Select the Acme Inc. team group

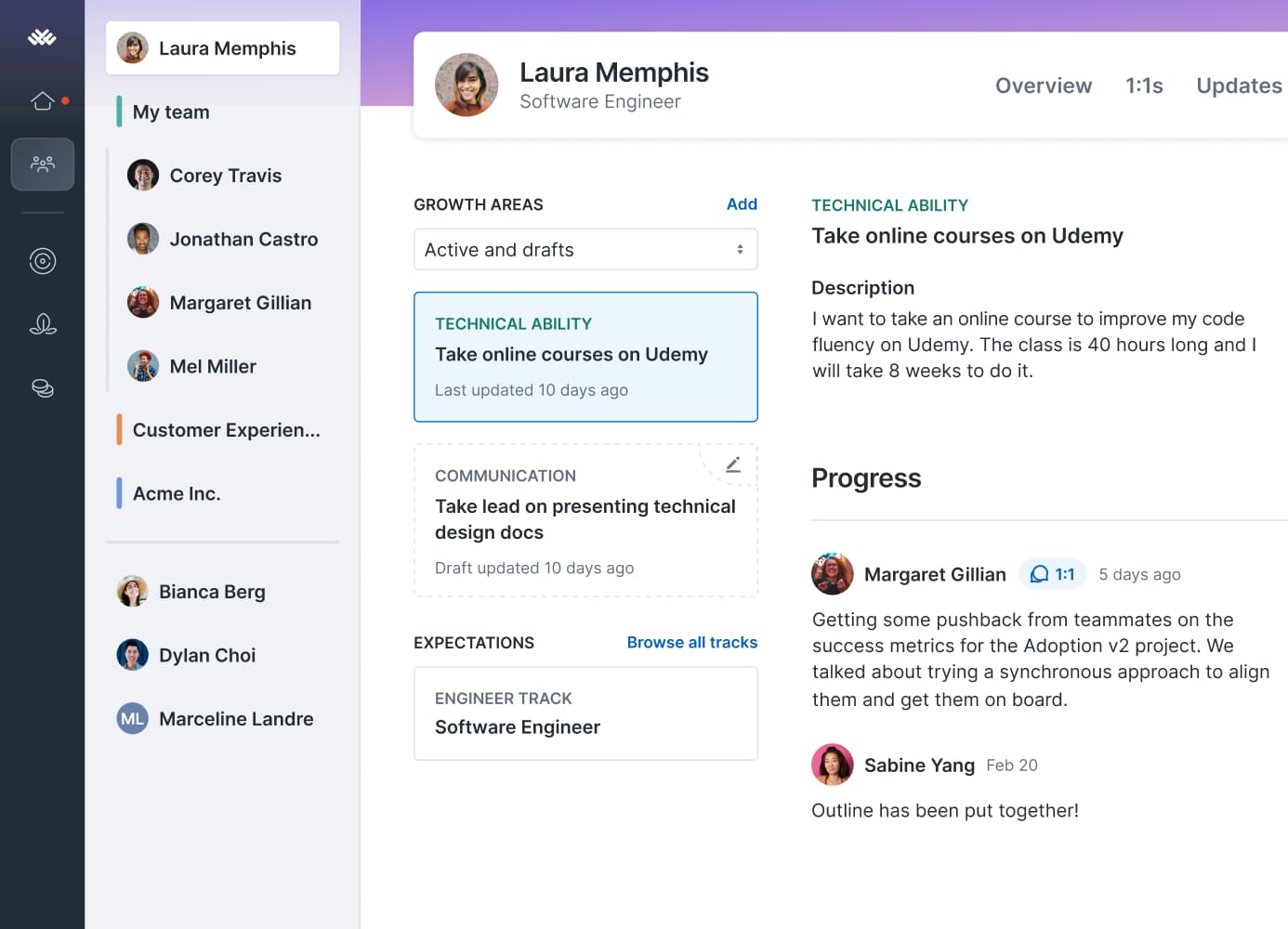click(176, 493)
